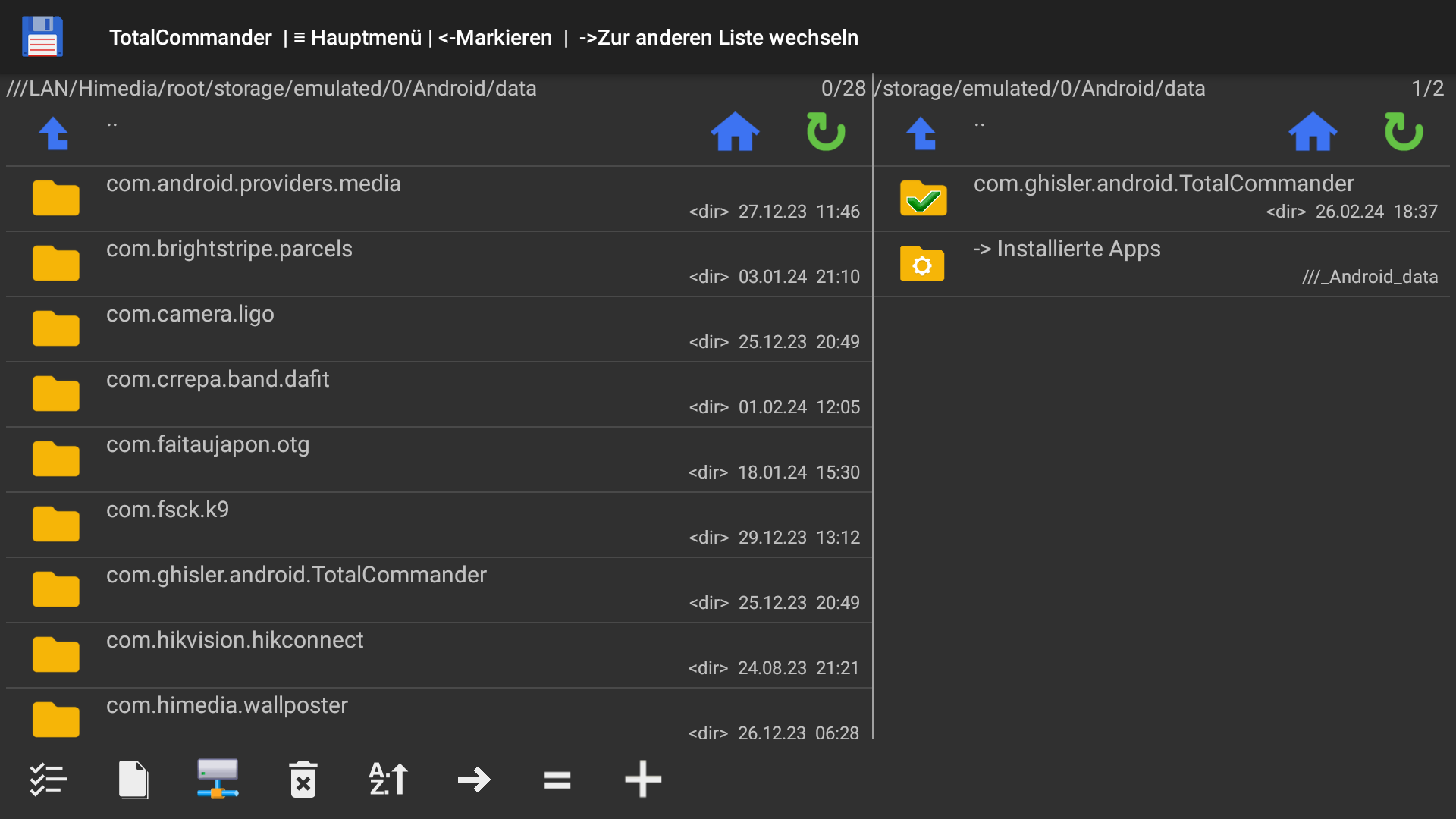This screenshot has width=1456, height=819.
Task: Click date 18.01.24 15:30 entry
Action: pyautogui.click(x=799, y=472)
